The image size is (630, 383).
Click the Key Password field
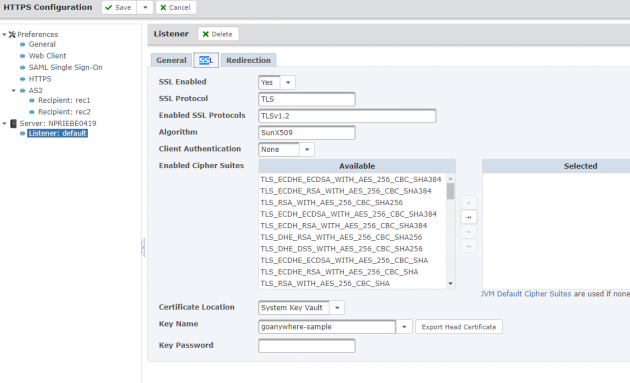pos(307,346)
